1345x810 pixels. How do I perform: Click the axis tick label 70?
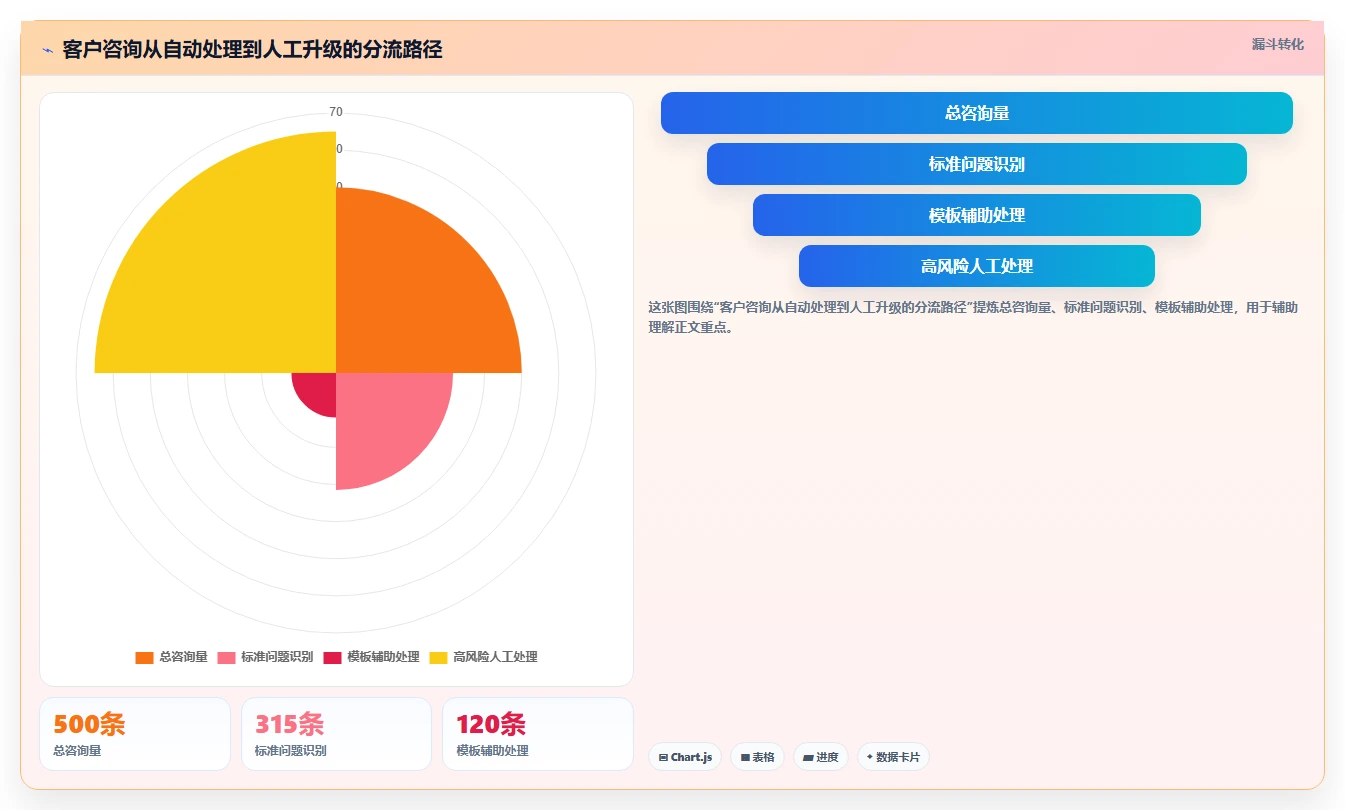[336, 112]
